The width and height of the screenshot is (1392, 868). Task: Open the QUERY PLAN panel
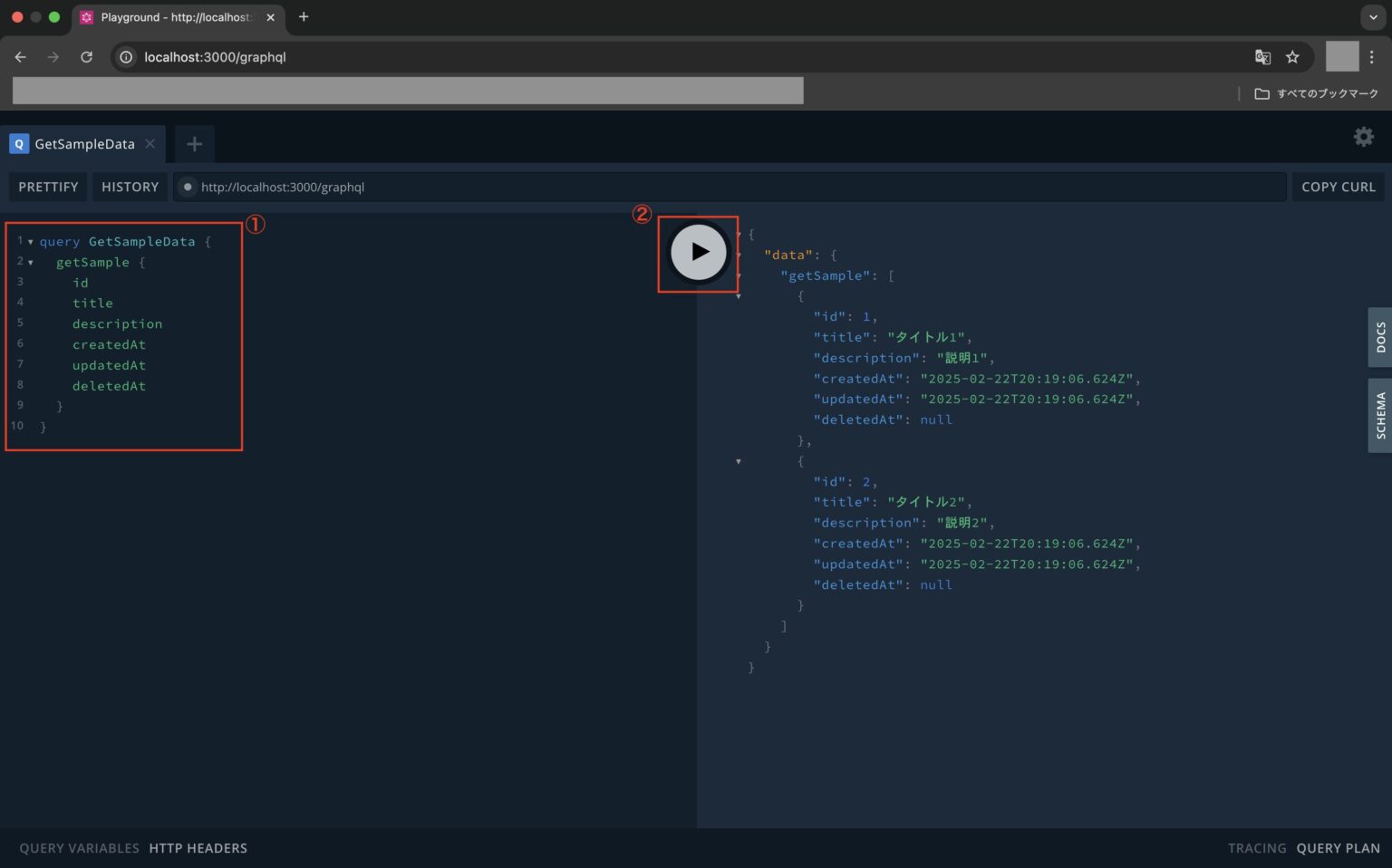[x=1338, y=848]
